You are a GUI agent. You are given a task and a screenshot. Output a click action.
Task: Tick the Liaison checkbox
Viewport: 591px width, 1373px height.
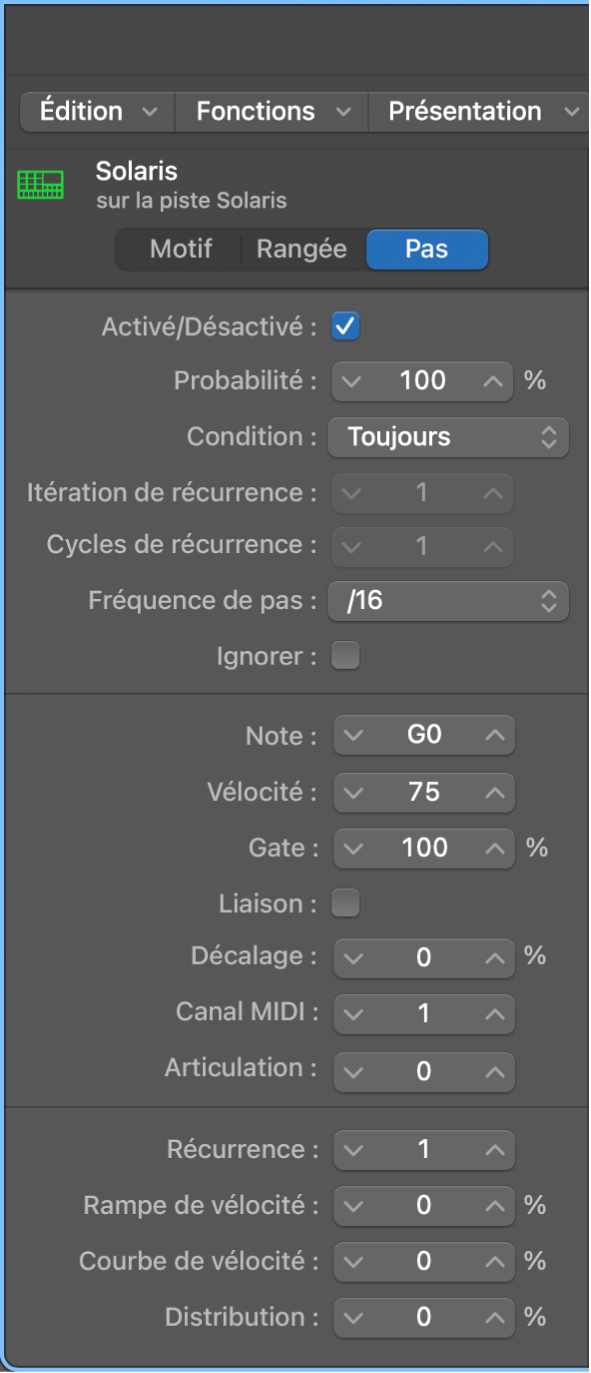pyautogui.click(x=346, y=904)
